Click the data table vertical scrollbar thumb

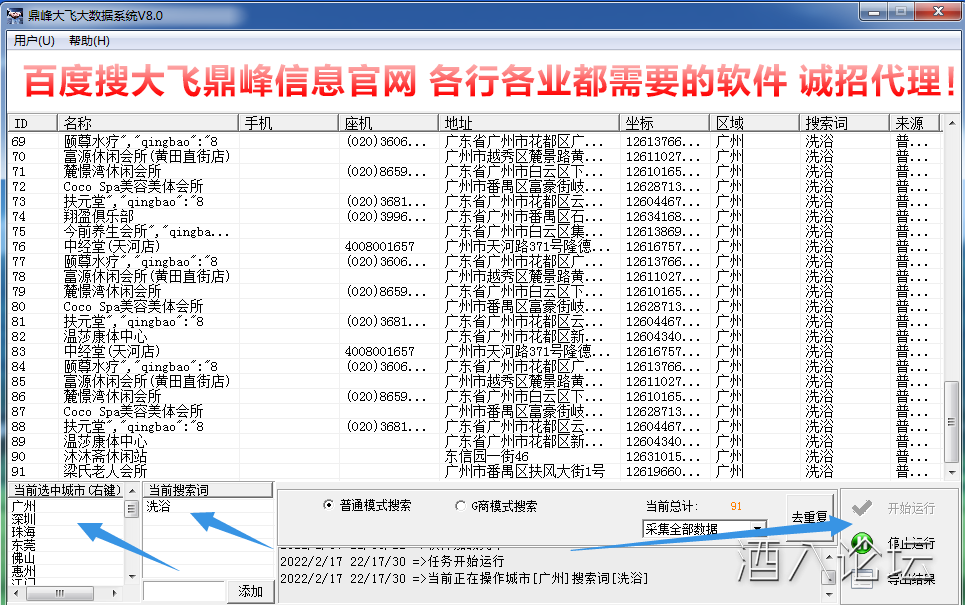click(951, 421)
